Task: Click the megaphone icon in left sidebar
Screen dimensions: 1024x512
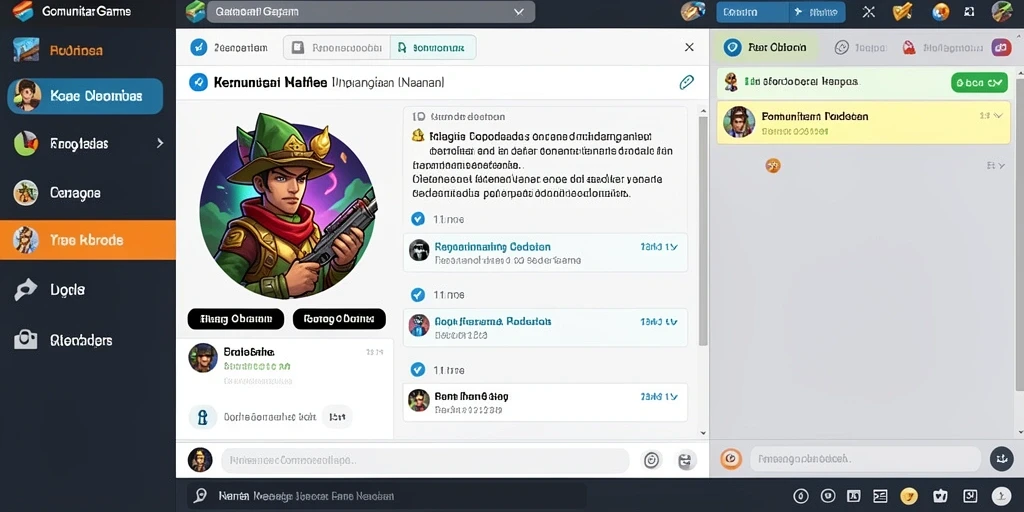Action: [25, 289]
